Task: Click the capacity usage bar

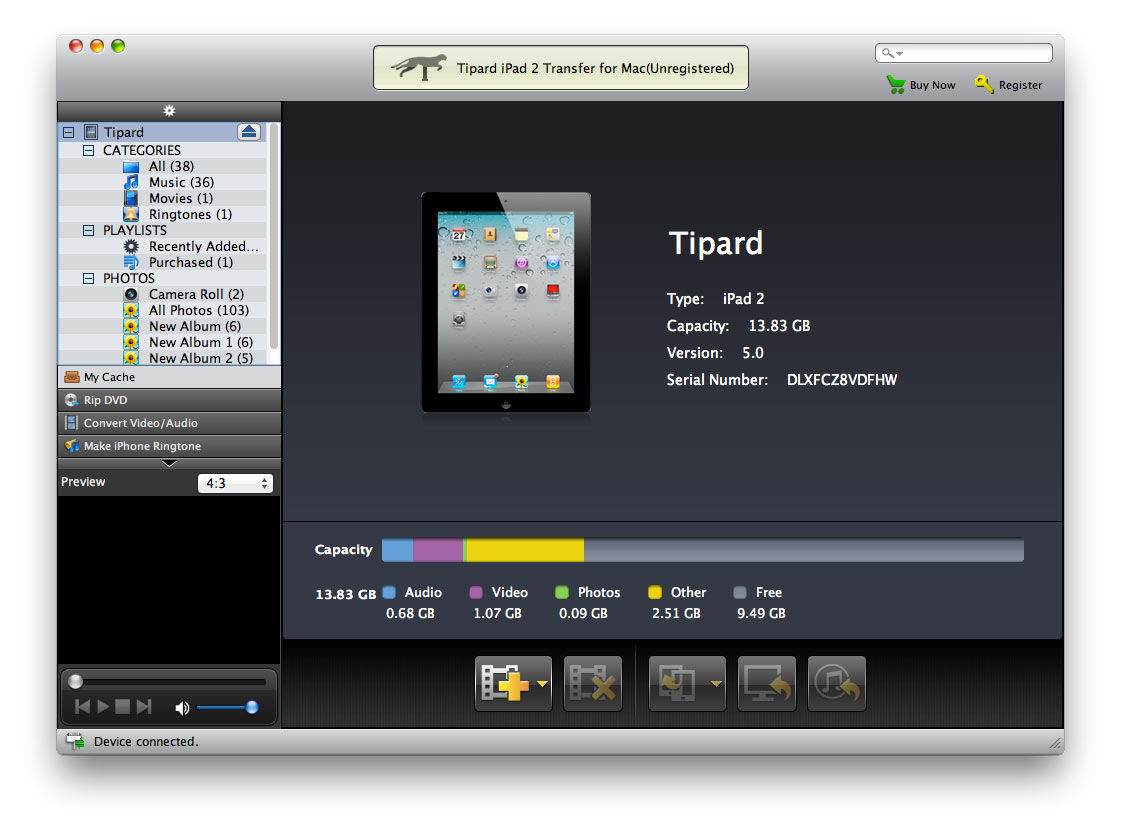Action: pyautogui.click(x=703, y=550)
